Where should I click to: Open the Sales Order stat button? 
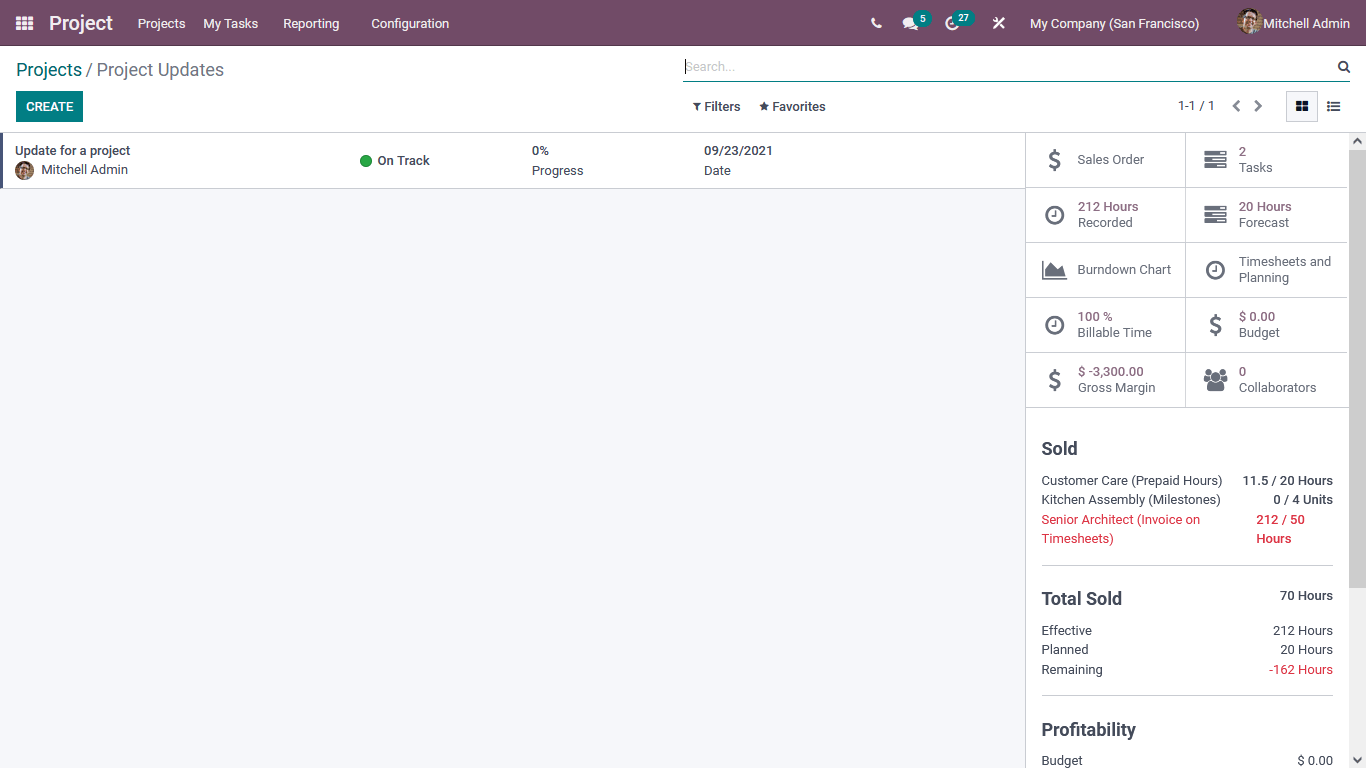(x=1105, y=160)
